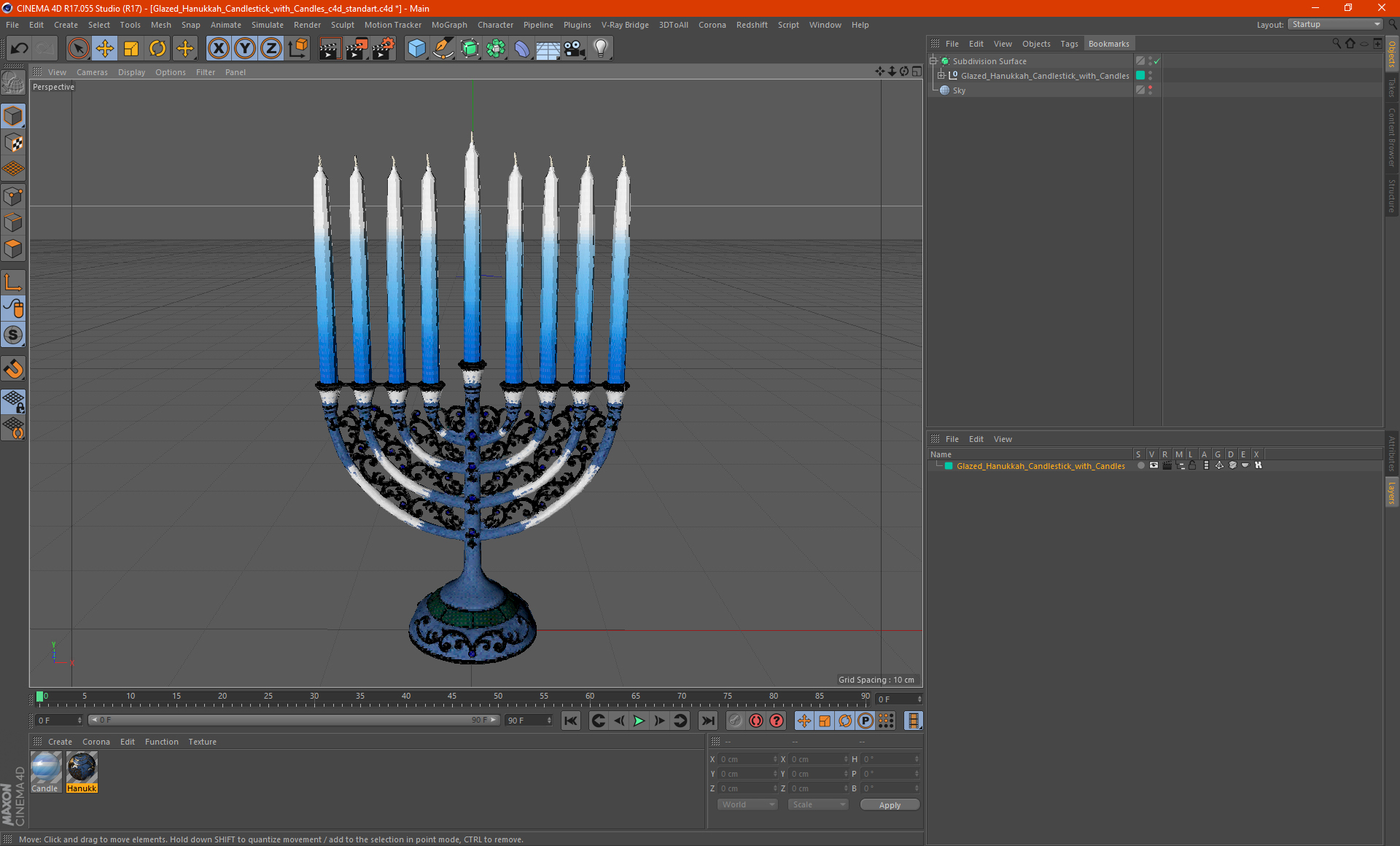Expand Glazed_Hanukkah_Candlestick_with_Candles object

(941, 76)
